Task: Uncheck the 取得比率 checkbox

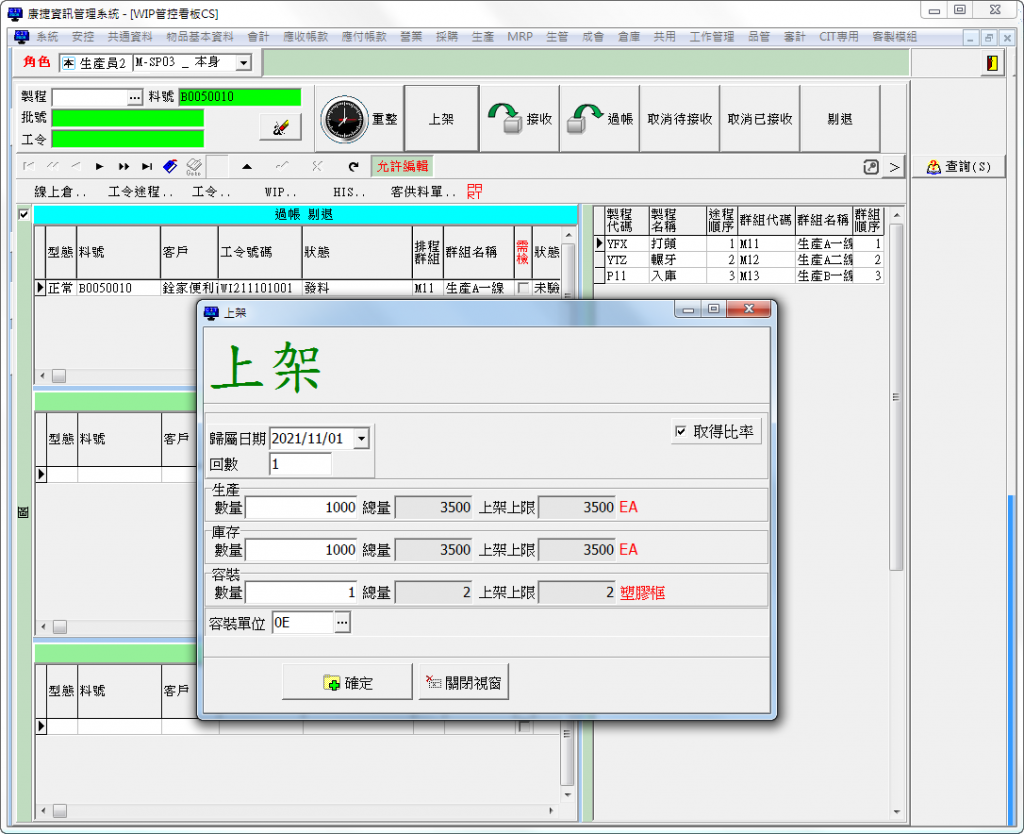Action: point(681,431)
